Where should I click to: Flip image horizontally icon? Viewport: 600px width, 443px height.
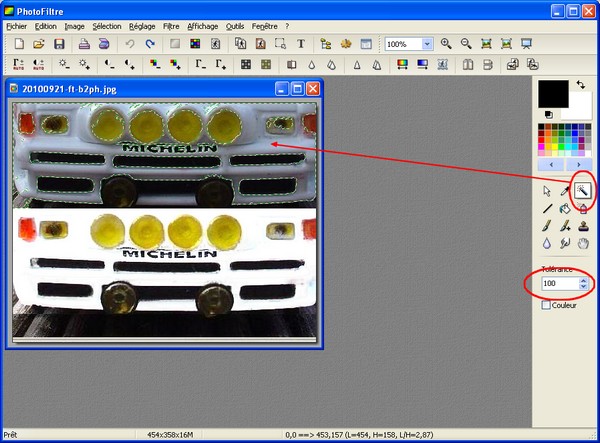tap(468, 64)
